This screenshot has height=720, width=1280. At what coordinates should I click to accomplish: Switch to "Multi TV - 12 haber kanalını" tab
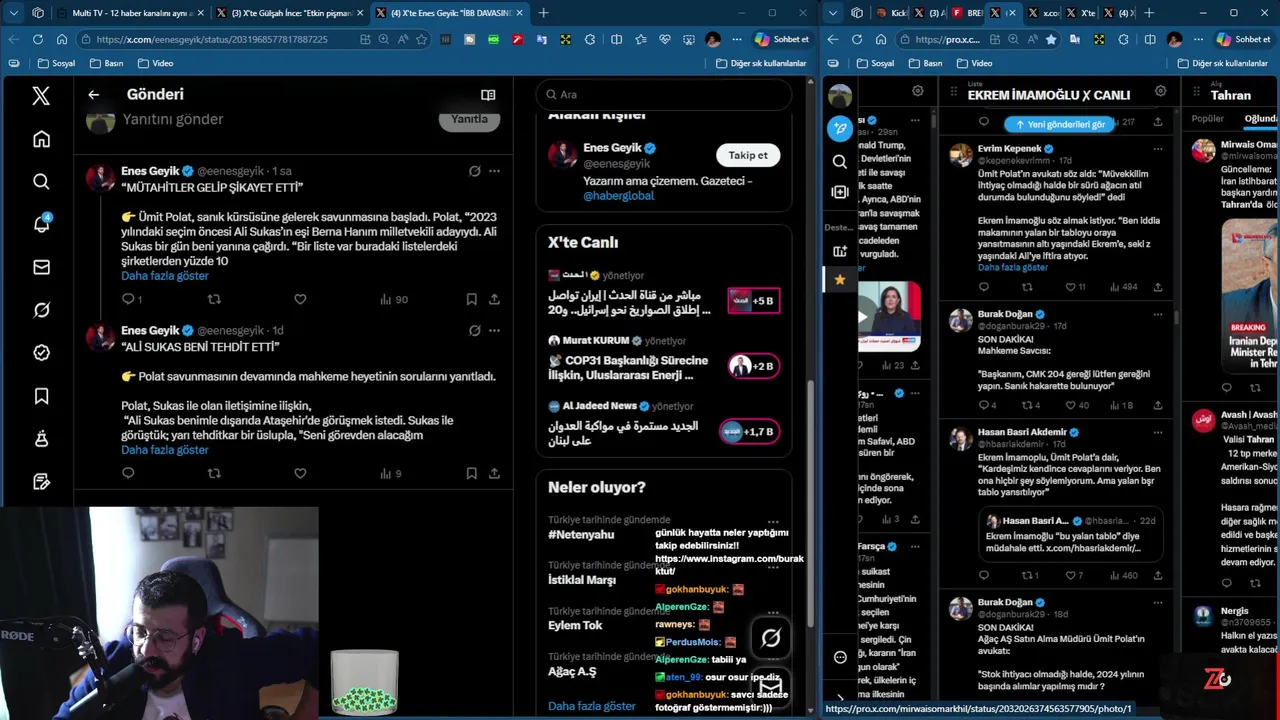[x=131, y=13]
